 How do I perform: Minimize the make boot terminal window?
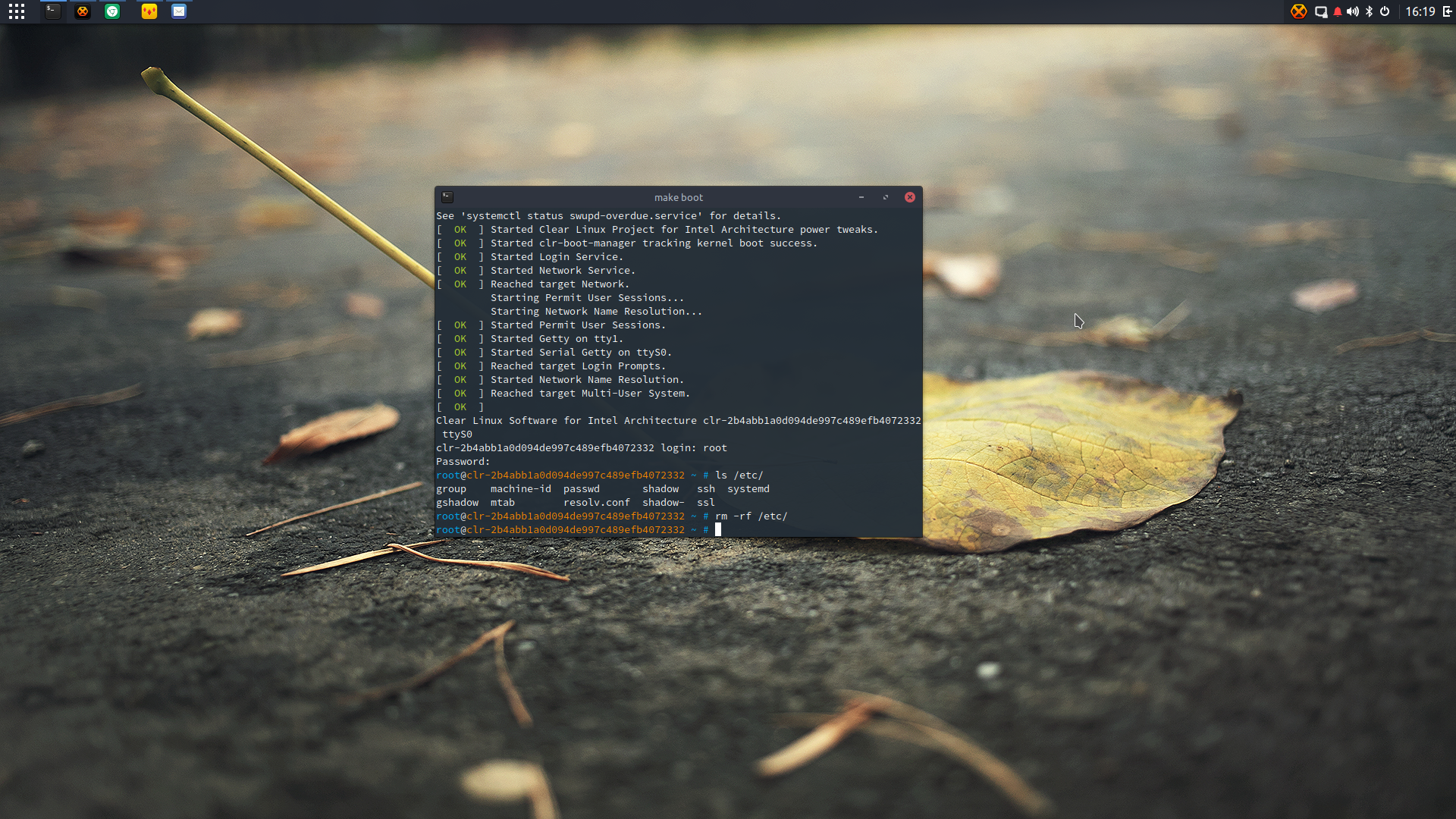(x=861, y=197)
